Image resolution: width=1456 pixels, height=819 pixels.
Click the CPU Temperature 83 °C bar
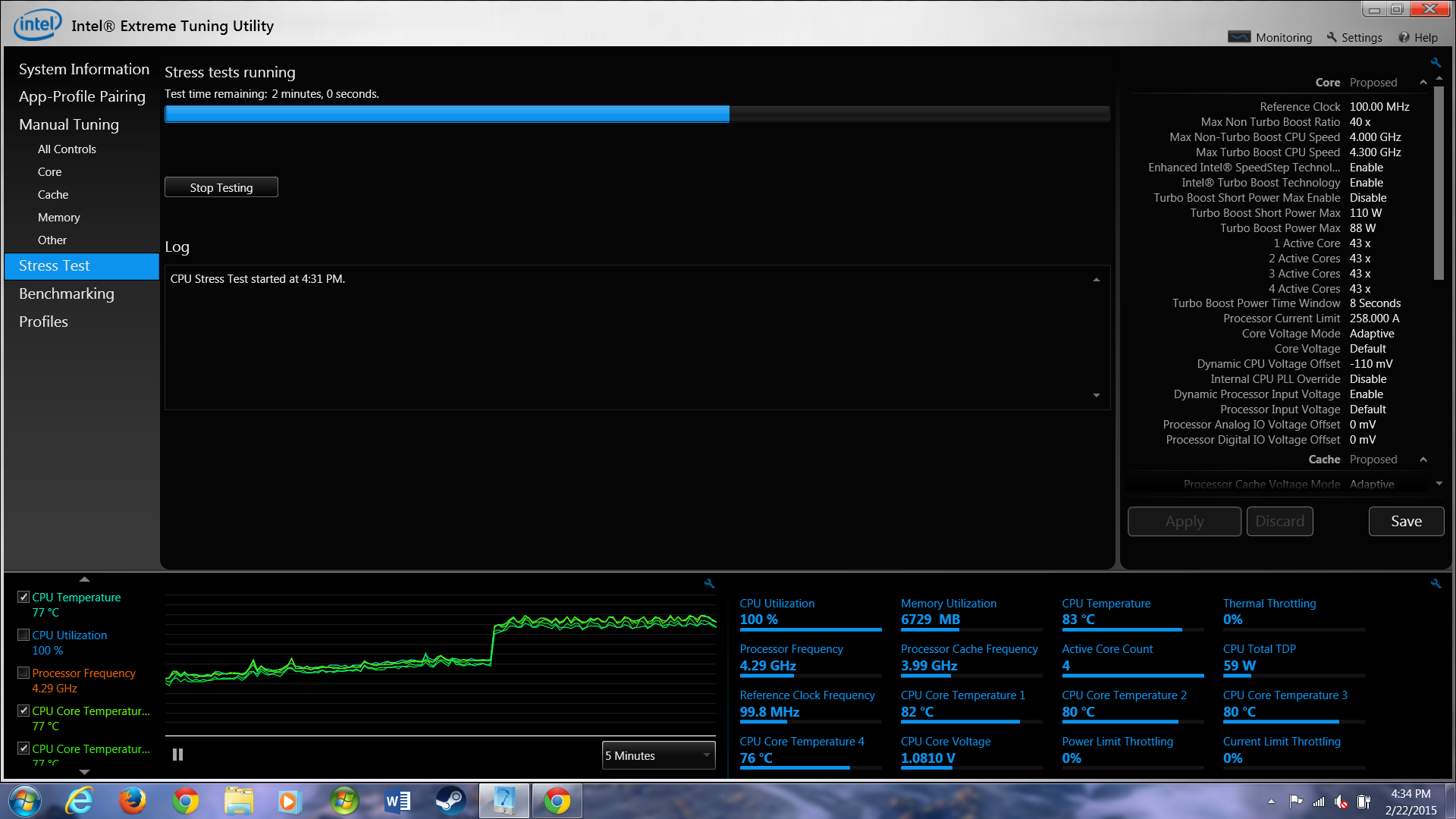[1133, 629]
